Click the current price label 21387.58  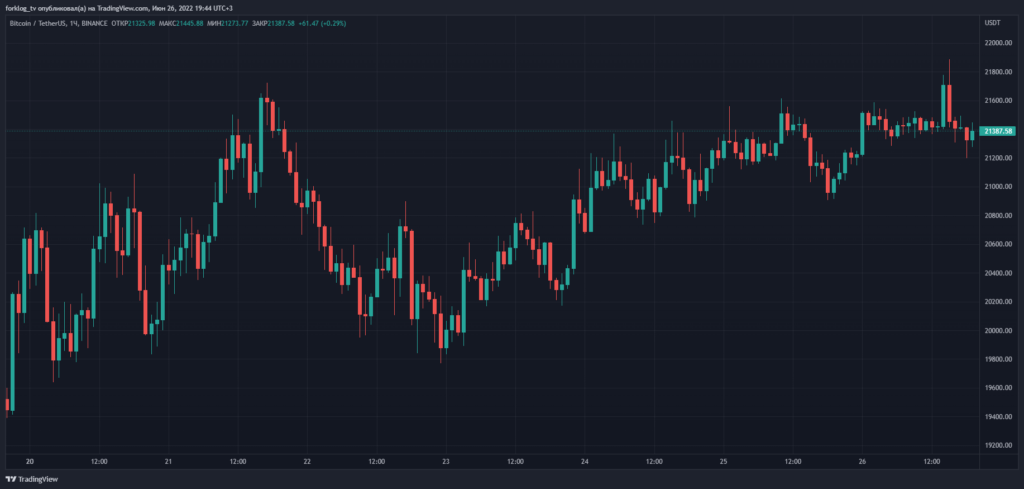[x=998, y=131]
